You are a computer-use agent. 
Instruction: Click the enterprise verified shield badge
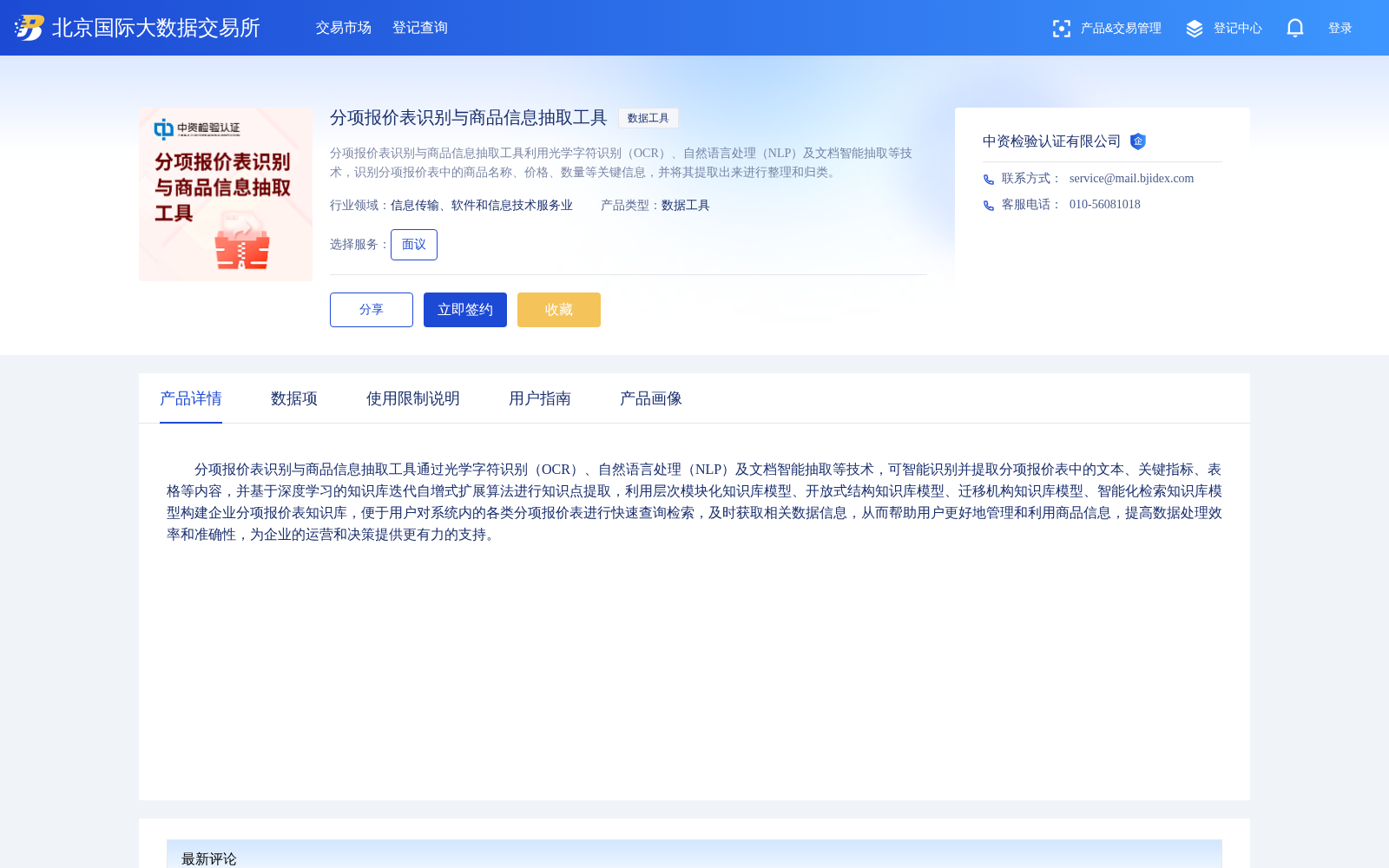1138,141
